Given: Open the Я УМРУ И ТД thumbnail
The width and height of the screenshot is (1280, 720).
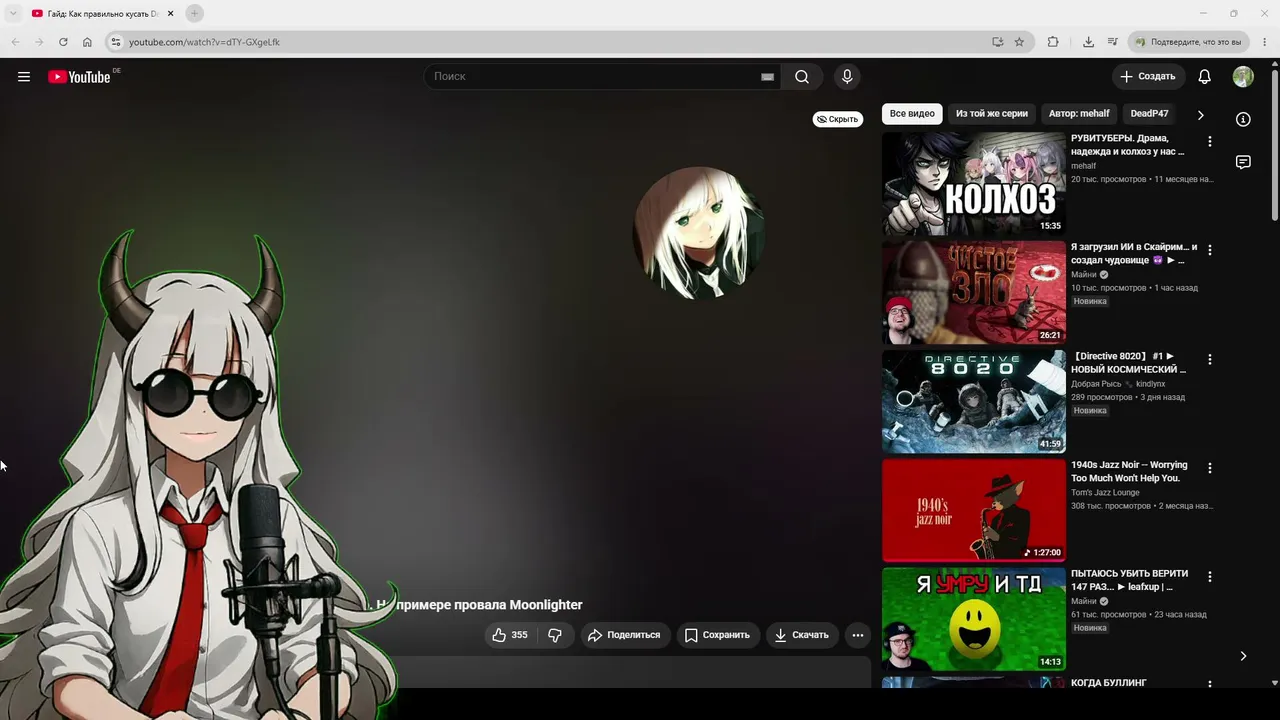Looking at the screenshot, I should (974, 619).
